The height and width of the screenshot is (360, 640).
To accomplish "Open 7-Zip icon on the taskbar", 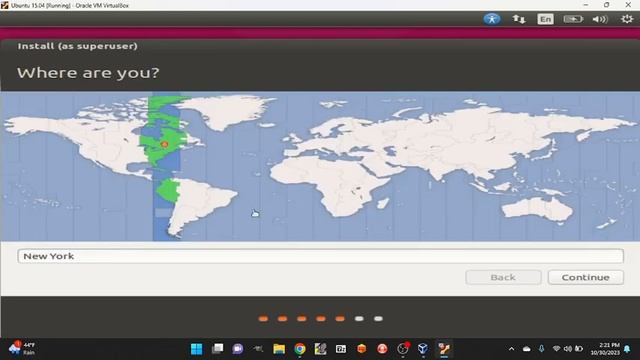I will (x=341, y=349).
